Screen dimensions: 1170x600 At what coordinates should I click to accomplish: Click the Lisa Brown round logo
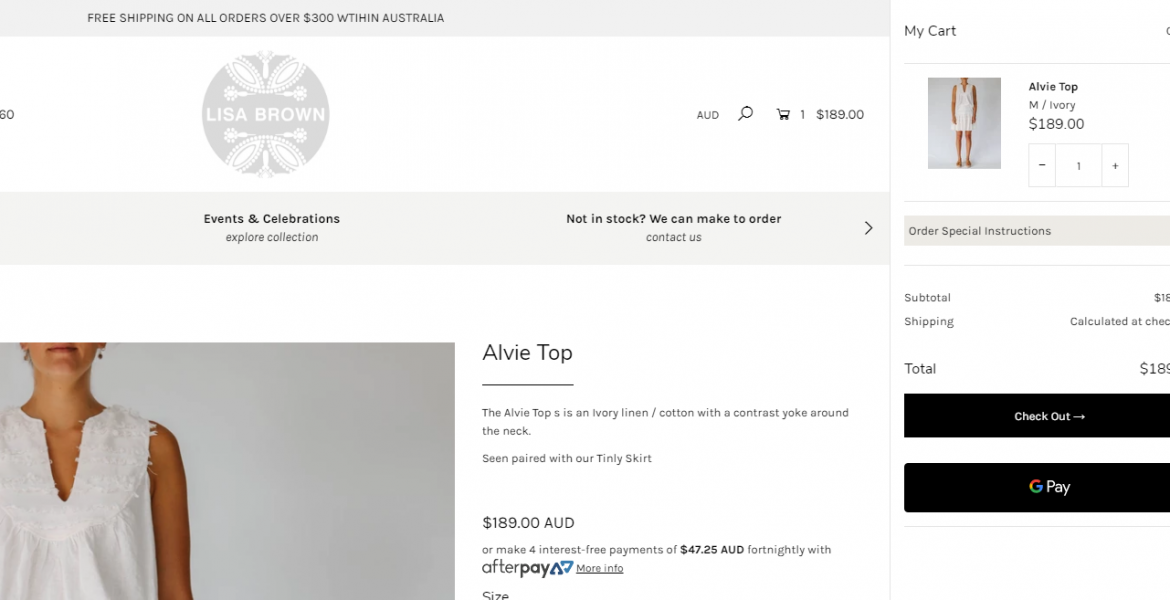tap(265, 114)
